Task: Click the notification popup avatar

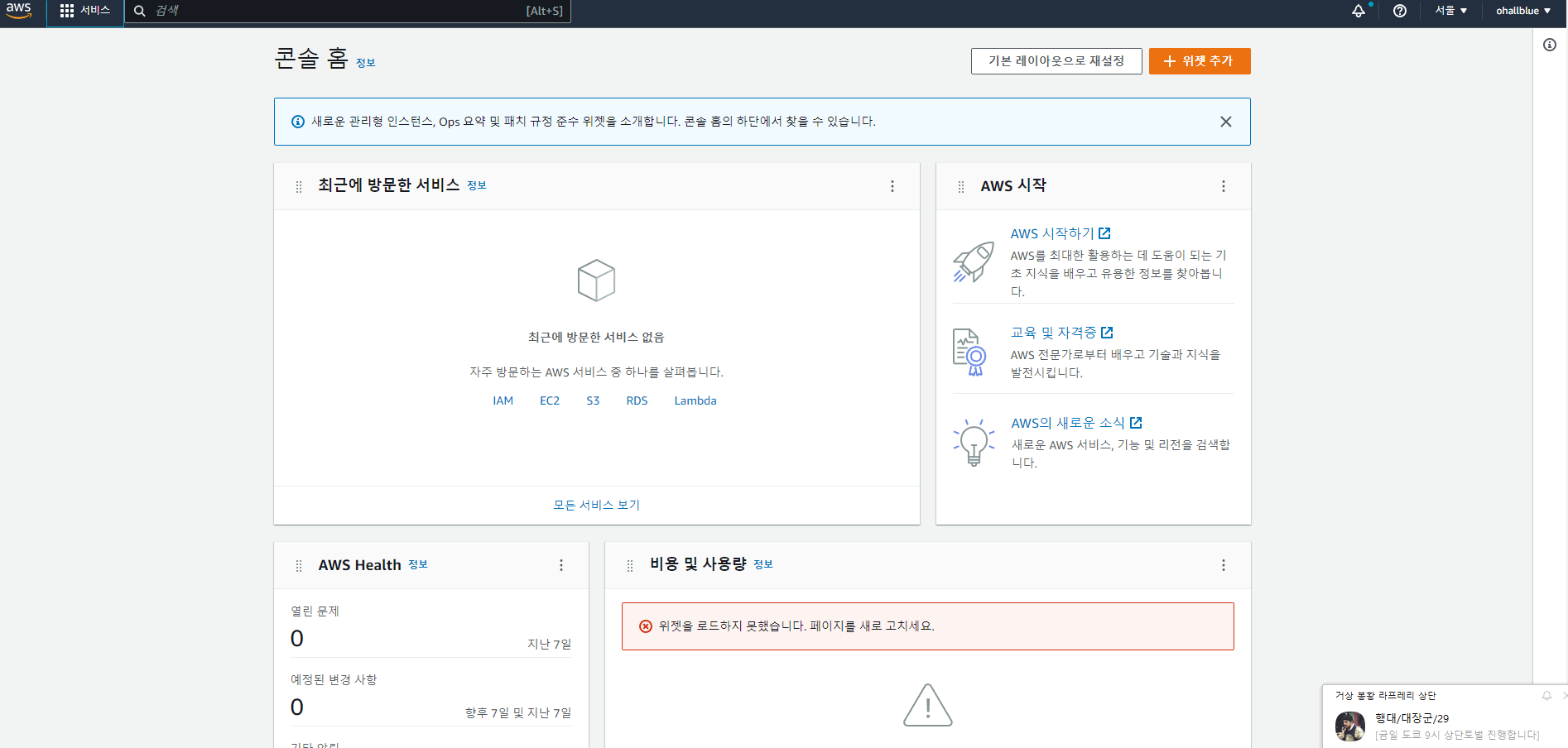Action: coord(1350,726)
